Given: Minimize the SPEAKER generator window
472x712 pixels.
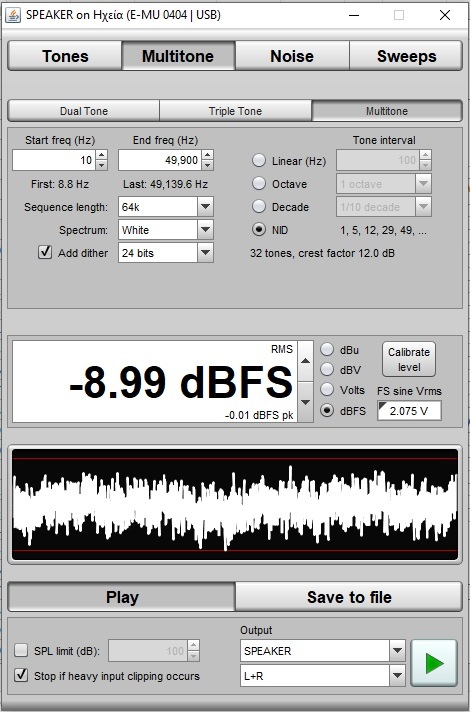Looking at the screenshot, I should (354, 15).
